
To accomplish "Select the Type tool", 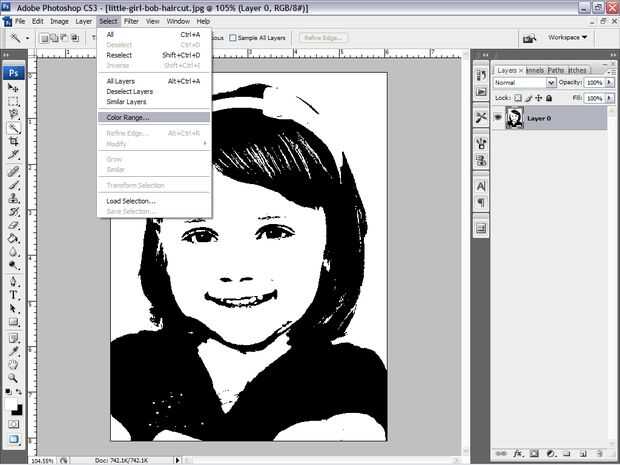I will pyautogui.click(x=13, y=295).
